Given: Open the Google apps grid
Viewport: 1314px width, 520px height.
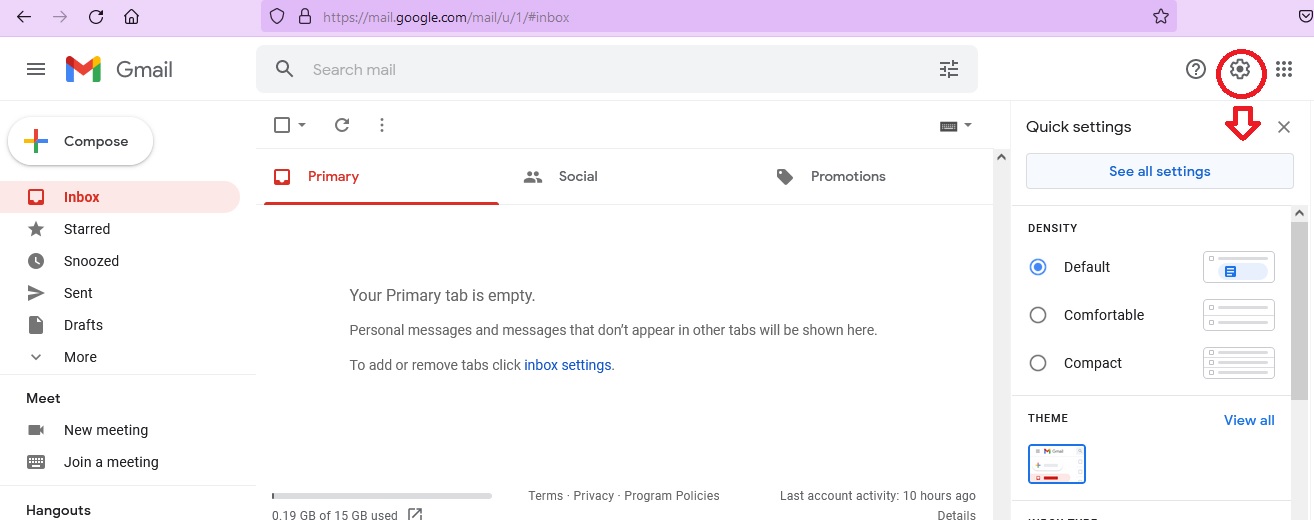Looking at the screenshot, I should pos(1284,69).
